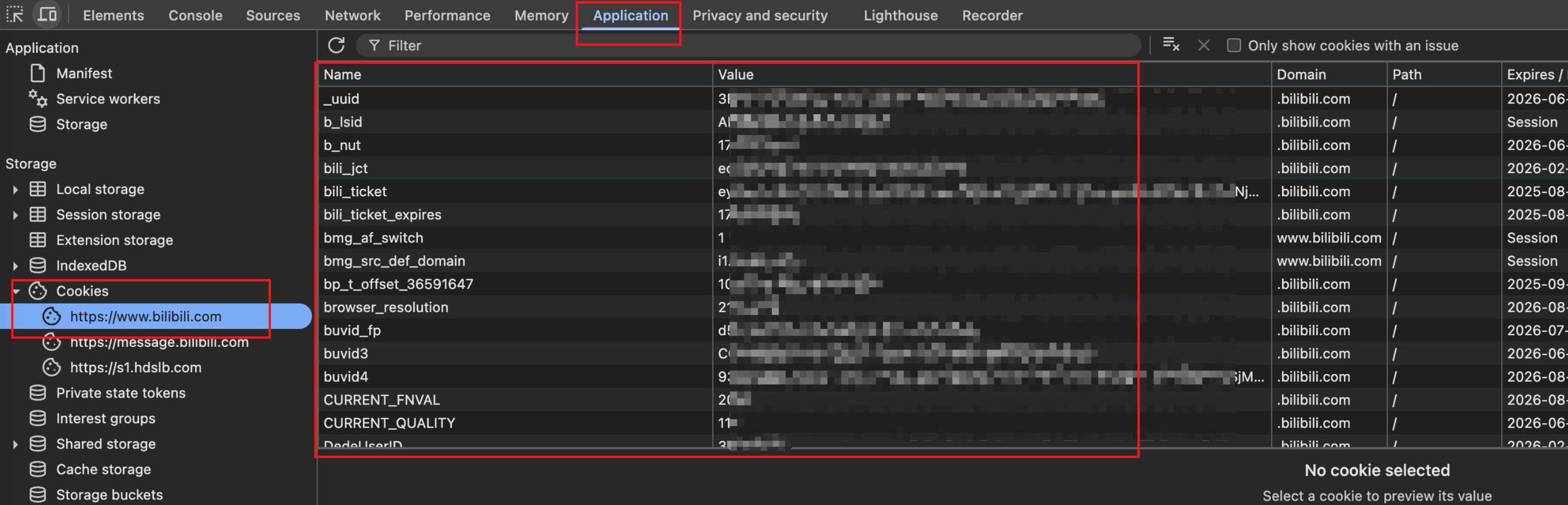Open the Privacy and security tab
This screenshot has height=505, width=1568.
tap(759, 15)
